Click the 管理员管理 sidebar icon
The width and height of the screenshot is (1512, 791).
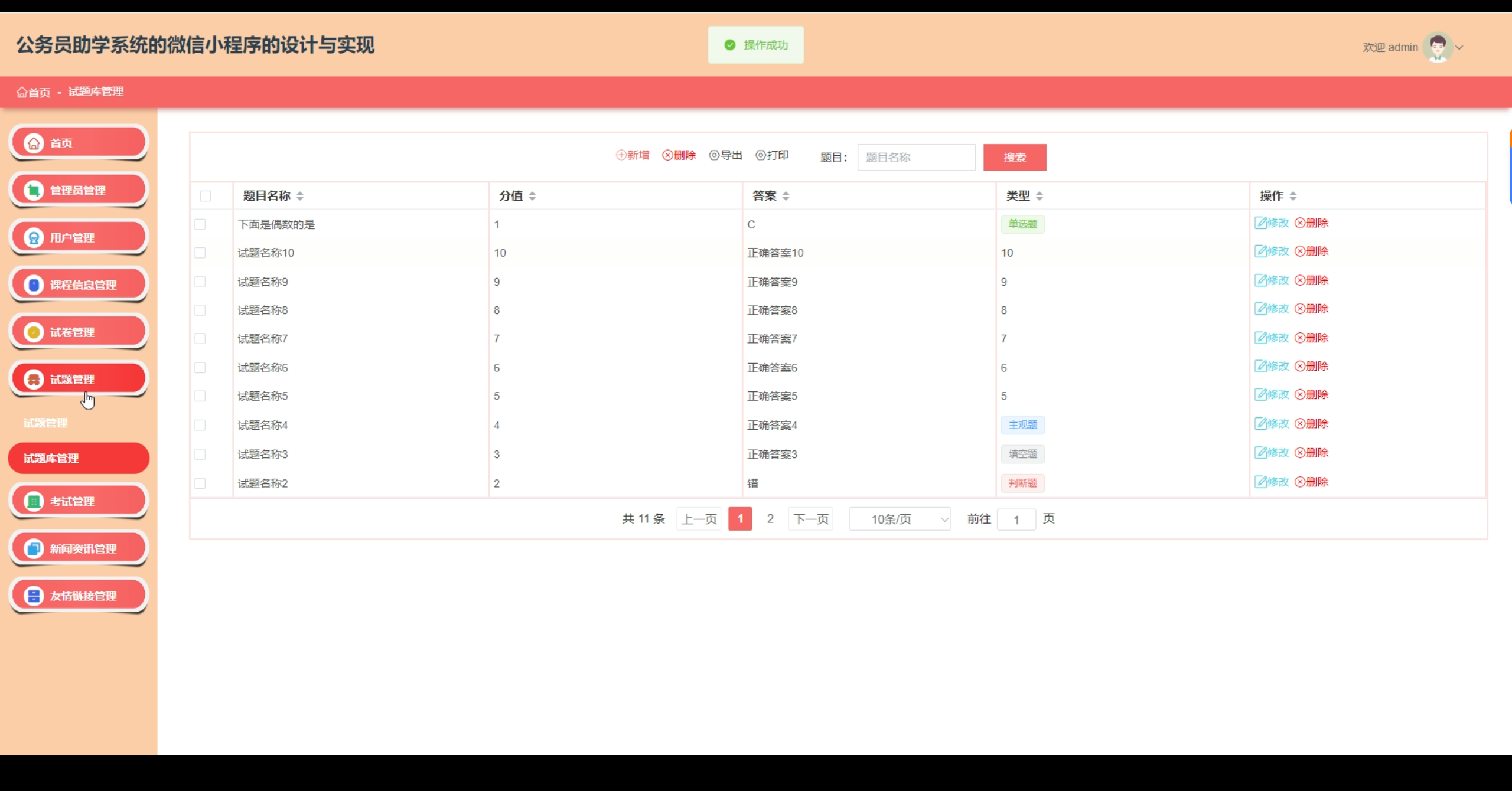click(x=34, y=190)
